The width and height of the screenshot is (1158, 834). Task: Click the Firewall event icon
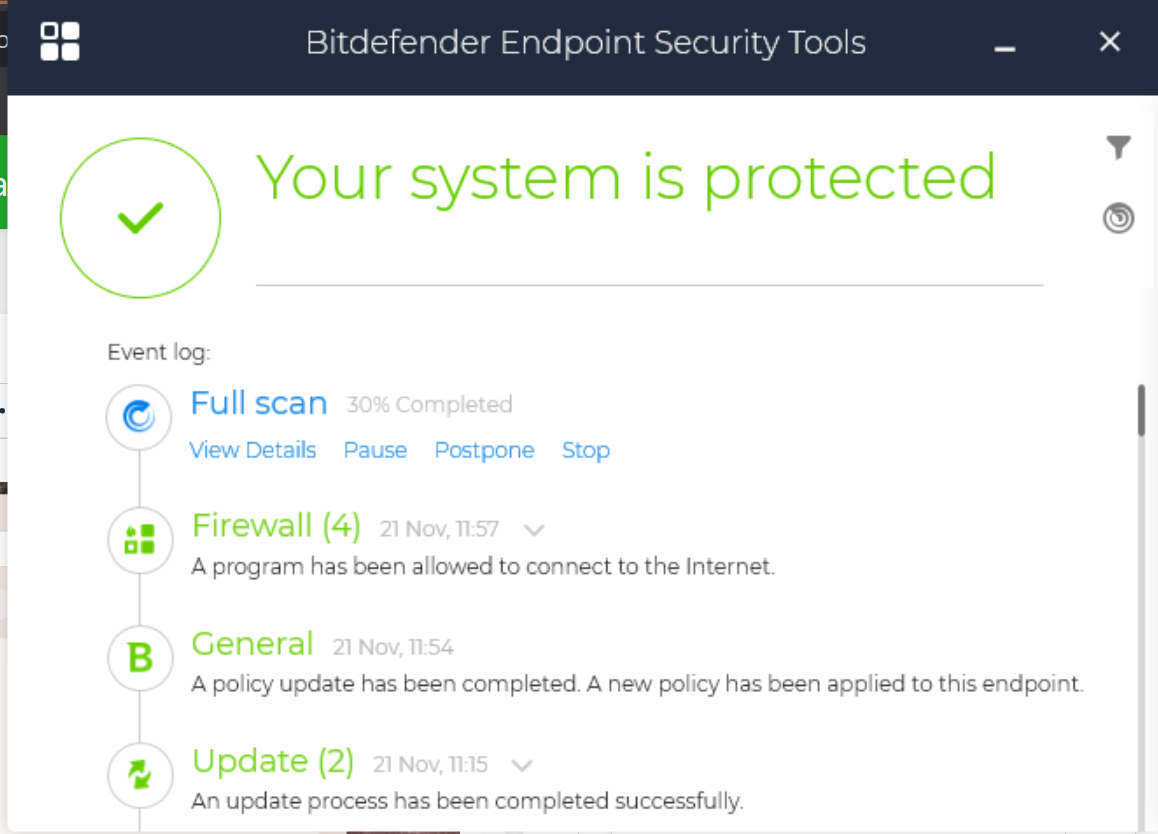139,540
